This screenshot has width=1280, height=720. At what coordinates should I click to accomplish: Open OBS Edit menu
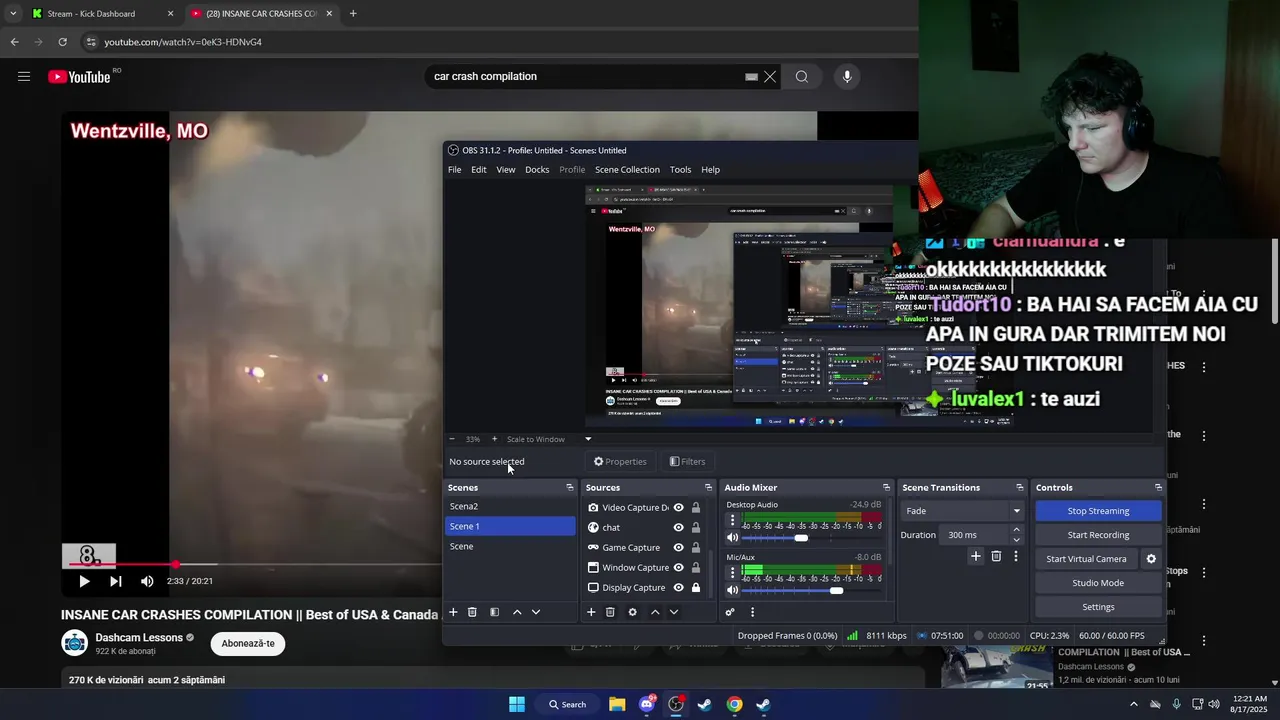[x=479, y=170]
